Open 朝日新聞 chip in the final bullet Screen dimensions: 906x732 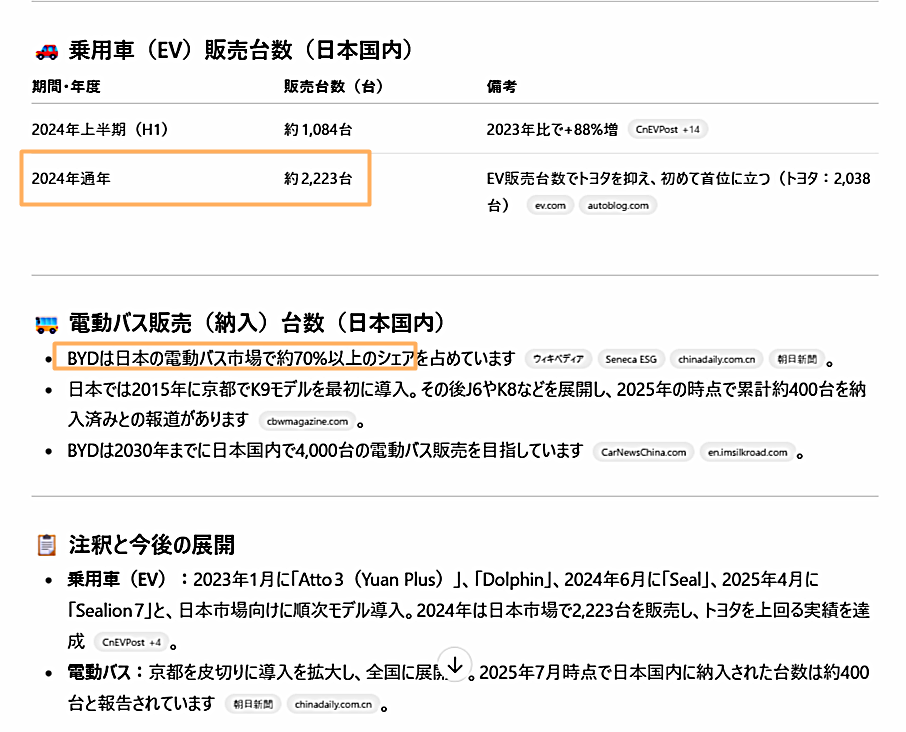coord(251,704)
